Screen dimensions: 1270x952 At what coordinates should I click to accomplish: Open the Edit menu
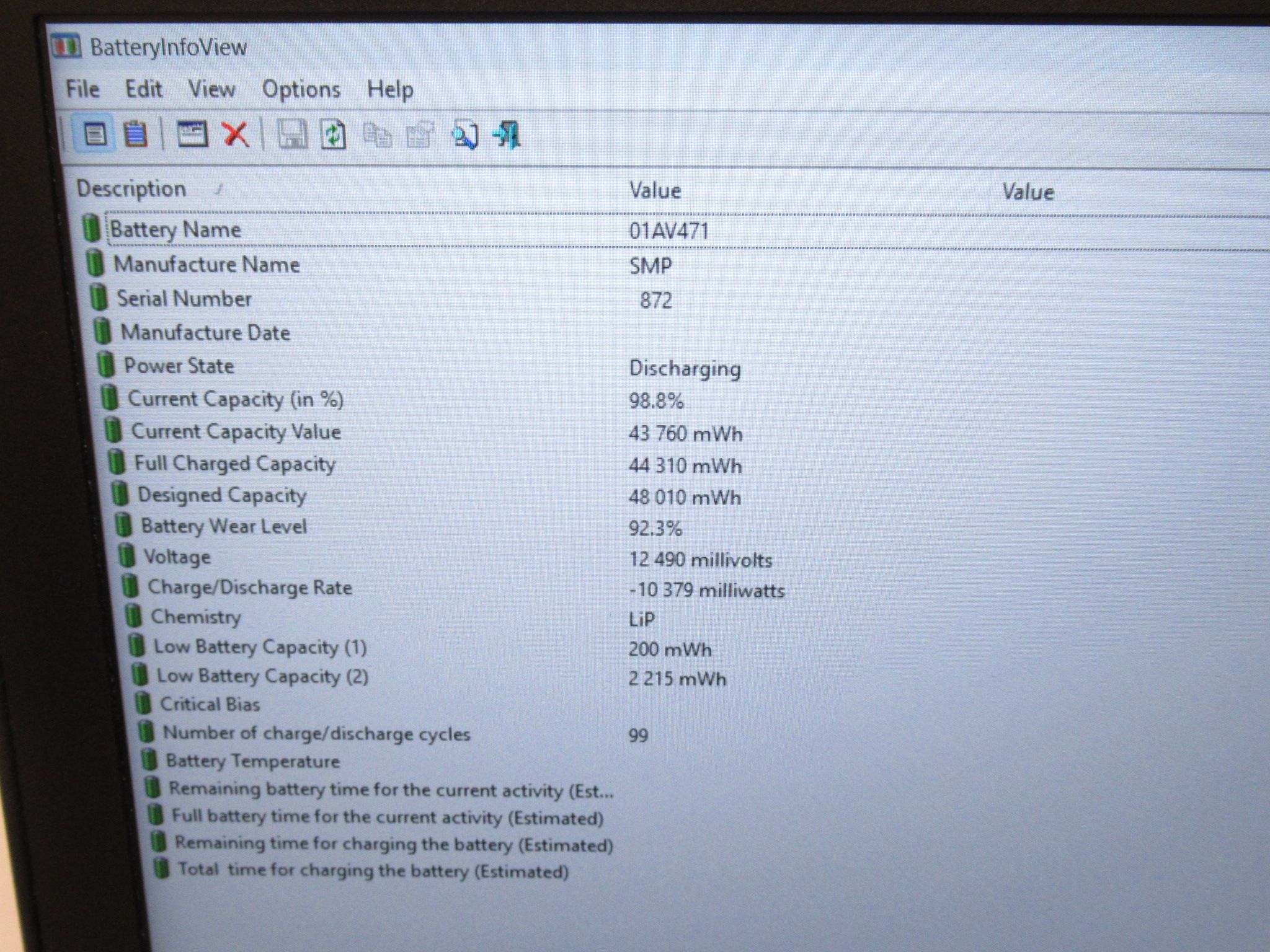144,89
